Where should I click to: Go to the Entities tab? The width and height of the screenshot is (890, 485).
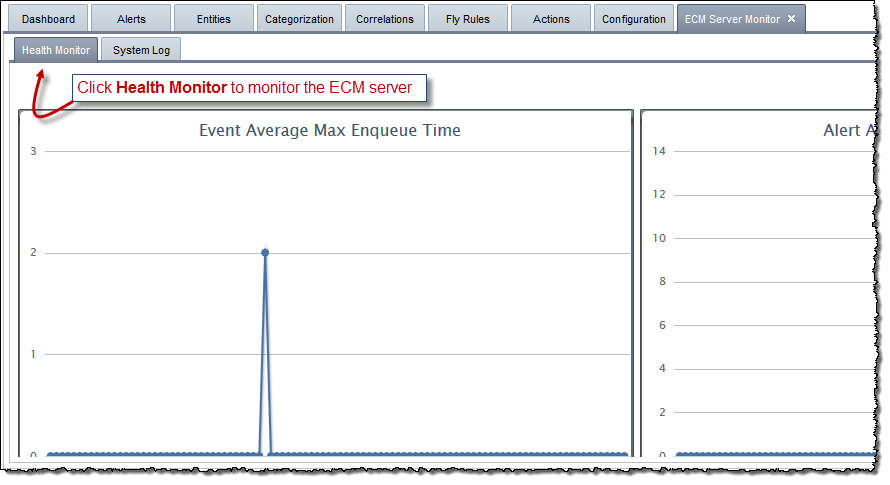214,19
